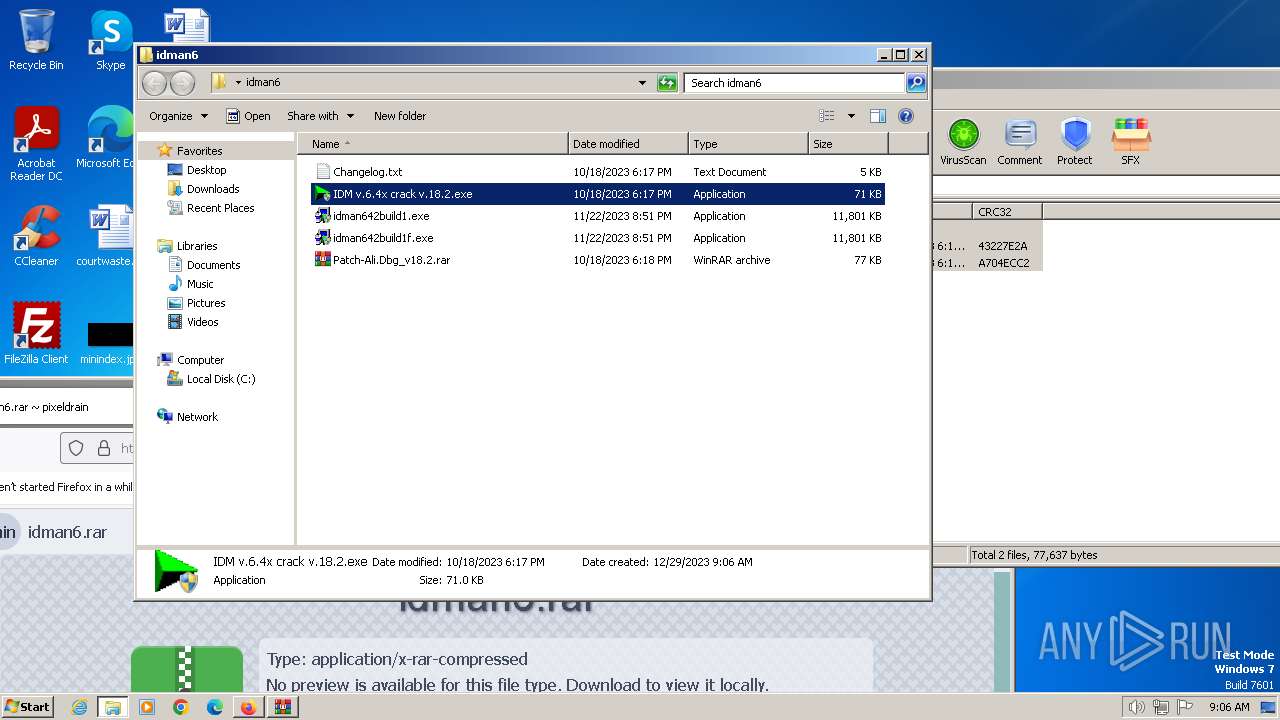
Task: Select the Changelog.txt file
Action: pyautogui.click(x=598, y=172)
